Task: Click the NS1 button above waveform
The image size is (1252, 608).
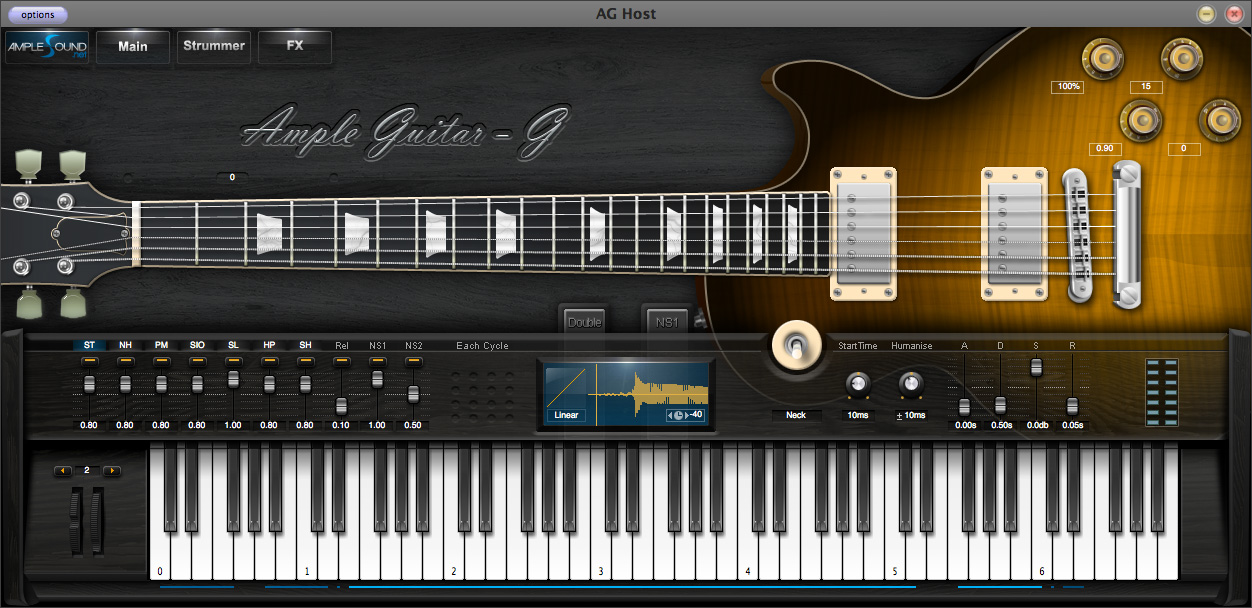Action: click(x=666, y=322)
